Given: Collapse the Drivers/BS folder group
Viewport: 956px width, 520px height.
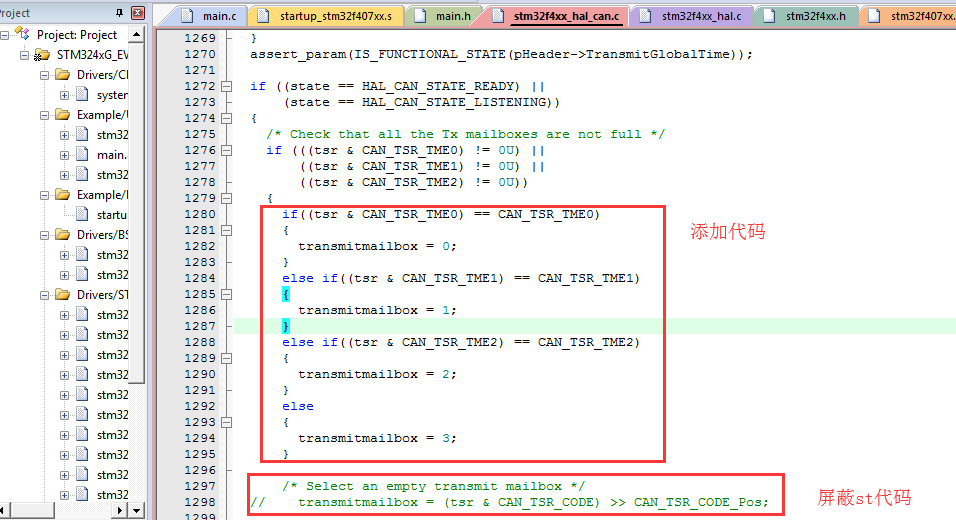Looking at the screenshot, I should [x=45, y=235].
